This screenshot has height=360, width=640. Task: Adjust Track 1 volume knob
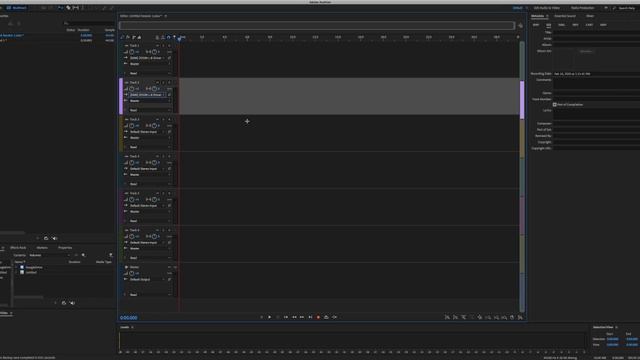[x=132, y=52]
